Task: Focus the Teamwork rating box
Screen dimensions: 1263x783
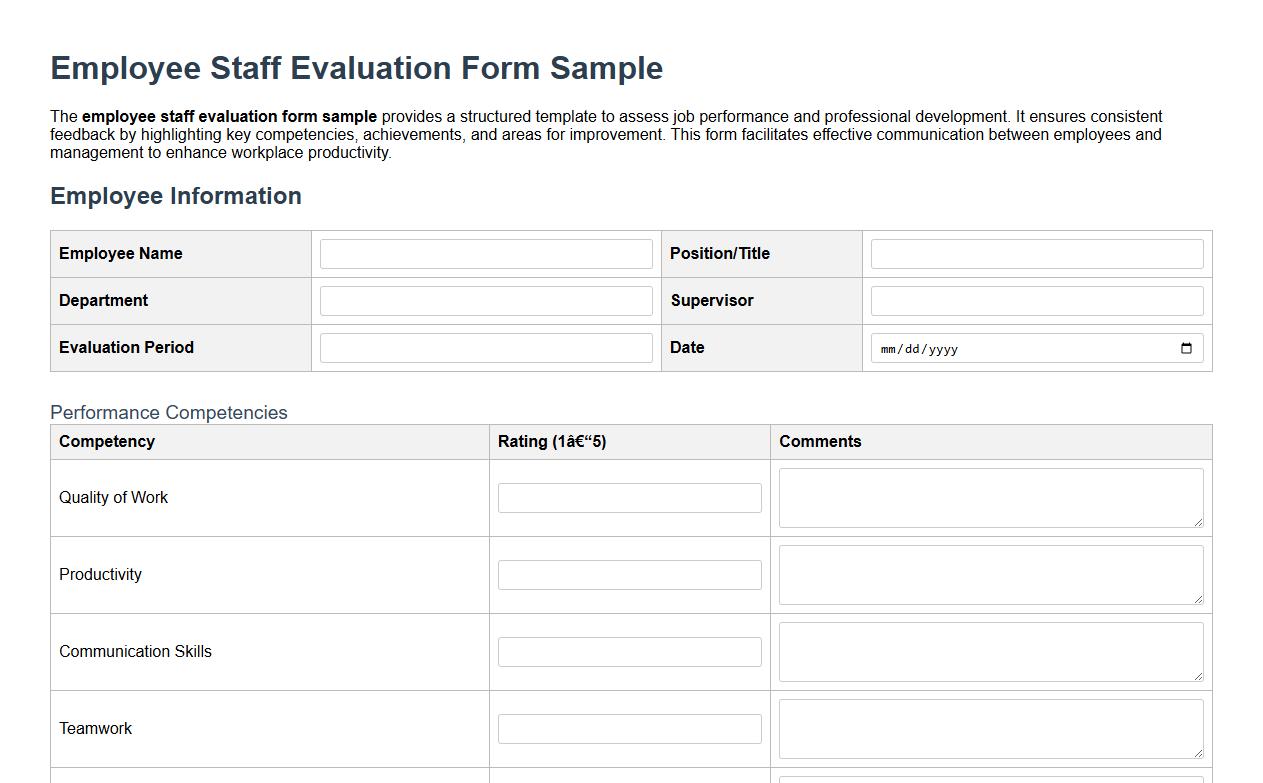Action: 629,728
